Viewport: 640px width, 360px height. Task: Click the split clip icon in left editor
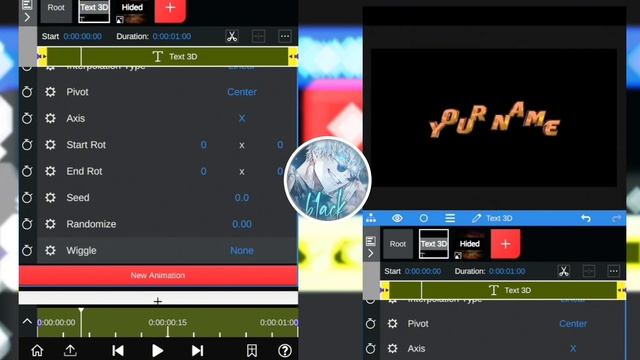point(258,36)
